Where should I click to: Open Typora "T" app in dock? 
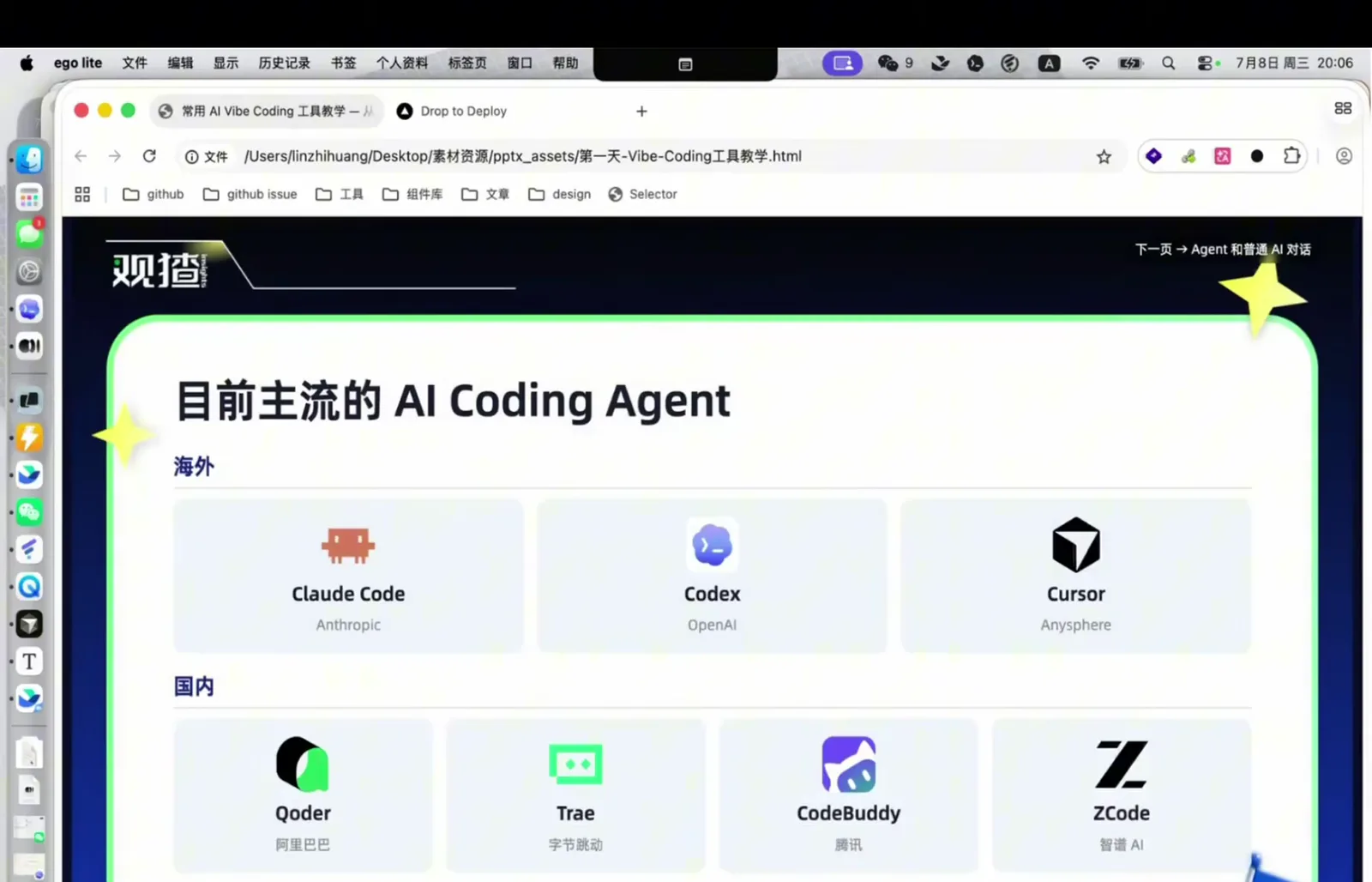[29, 661]
